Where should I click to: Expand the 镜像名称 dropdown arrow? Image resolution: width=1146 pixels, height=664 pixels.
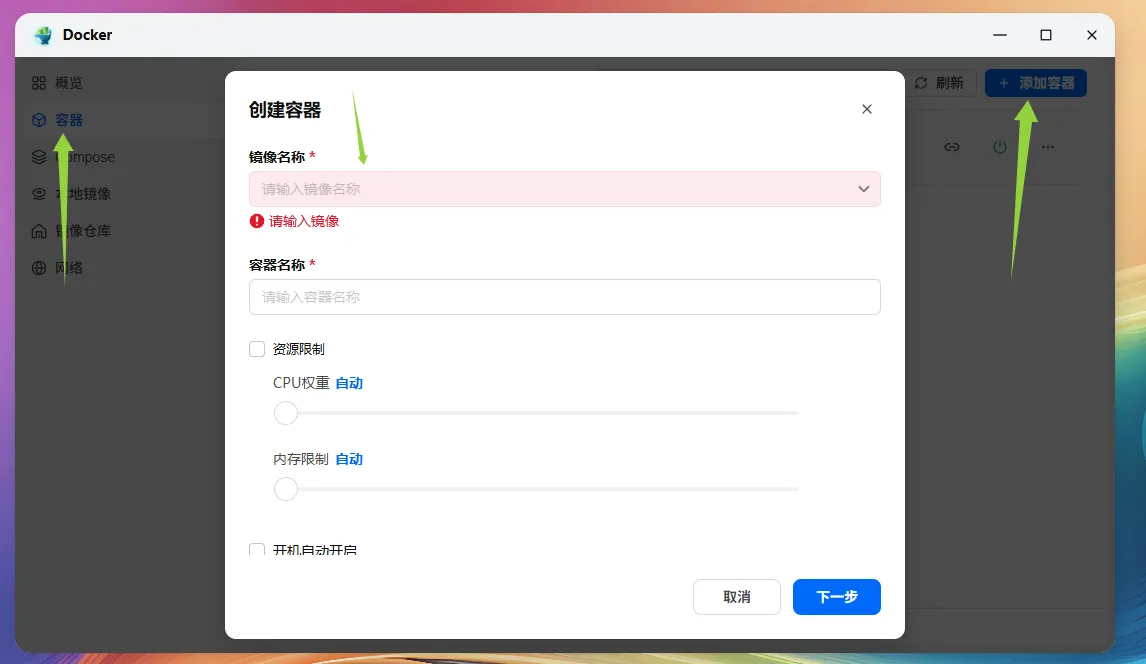pos(864,189)
